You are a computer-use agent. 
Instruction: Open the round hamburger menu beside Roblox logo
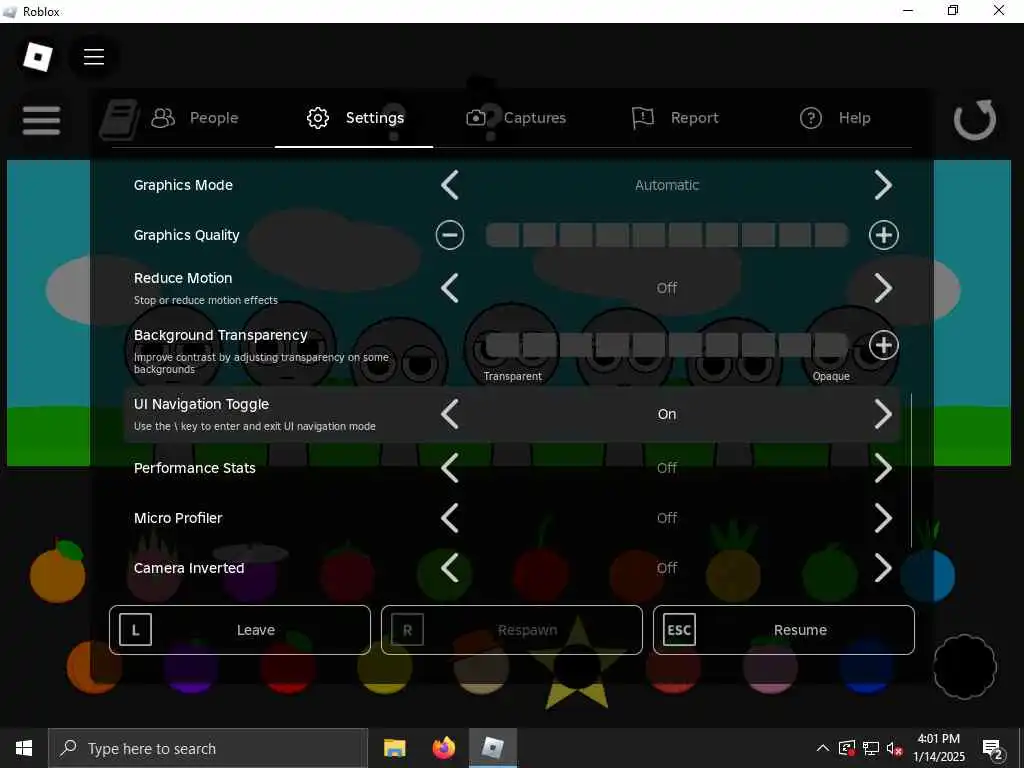point(94,57)
